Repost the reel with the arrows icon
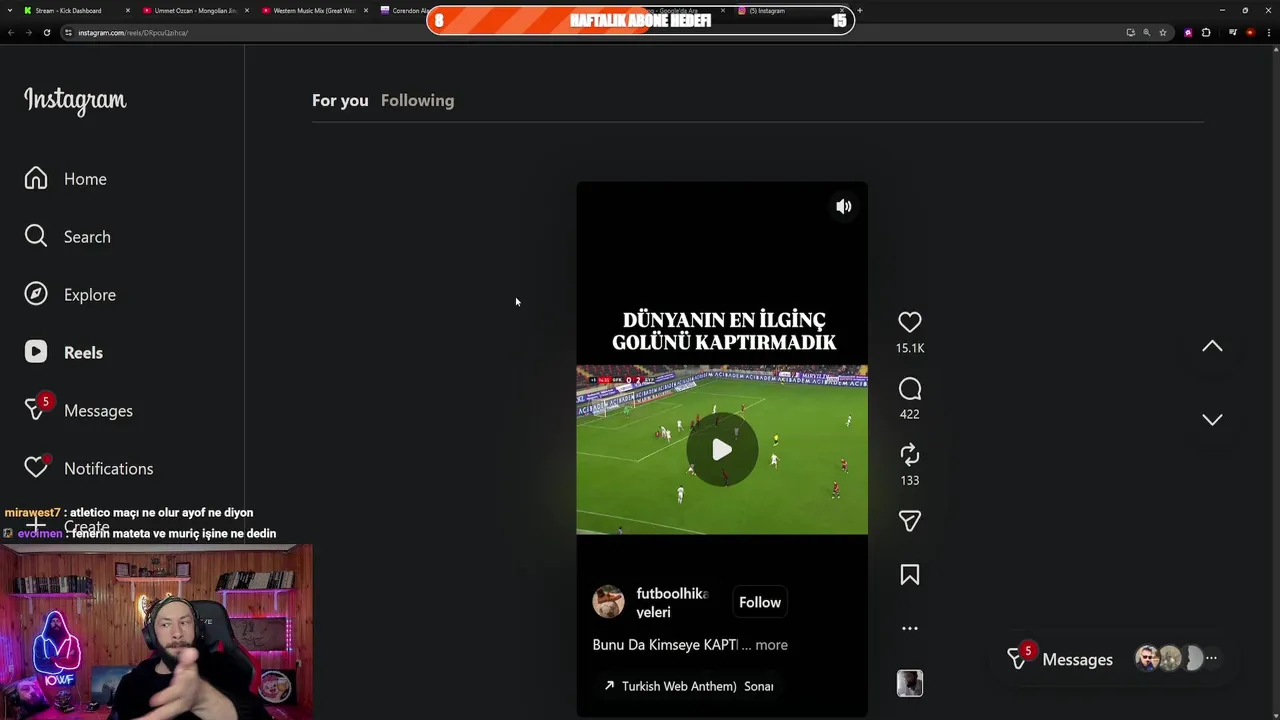 coord(909,455)
